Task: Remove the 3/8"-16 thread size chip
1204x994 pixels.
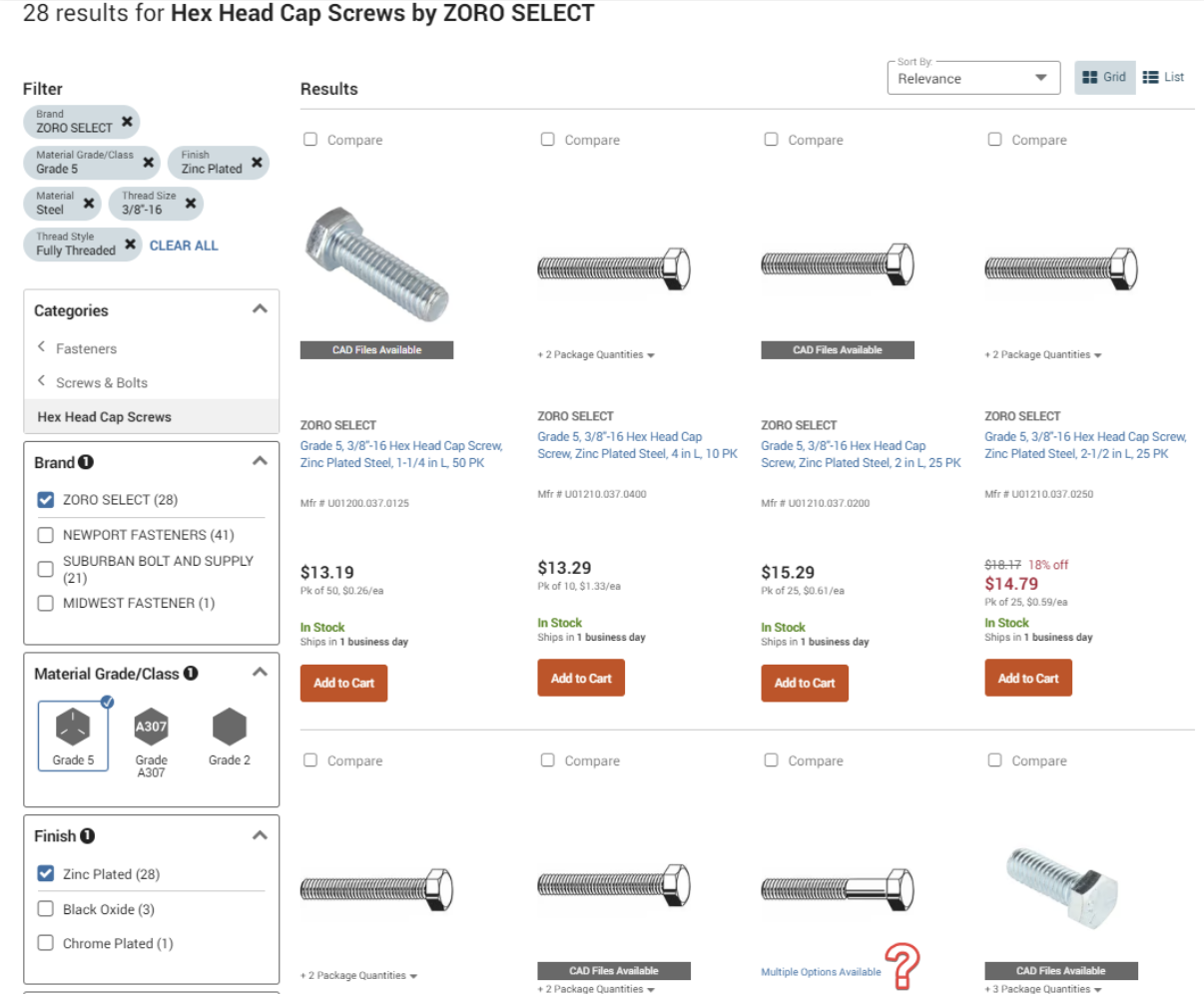Action: [x=190, y=204]
